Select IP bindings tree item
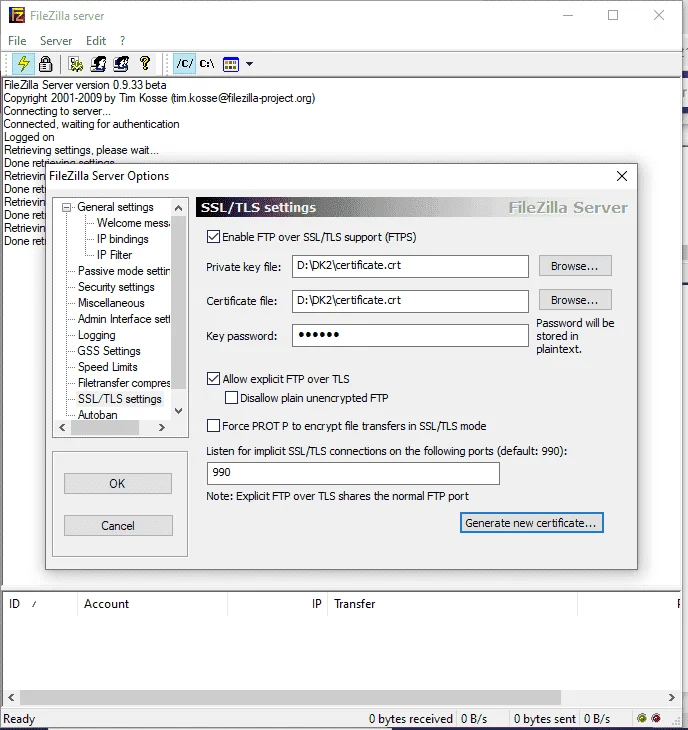The width and height of the screenshot is (688, 730). click(x=122, y=239)
